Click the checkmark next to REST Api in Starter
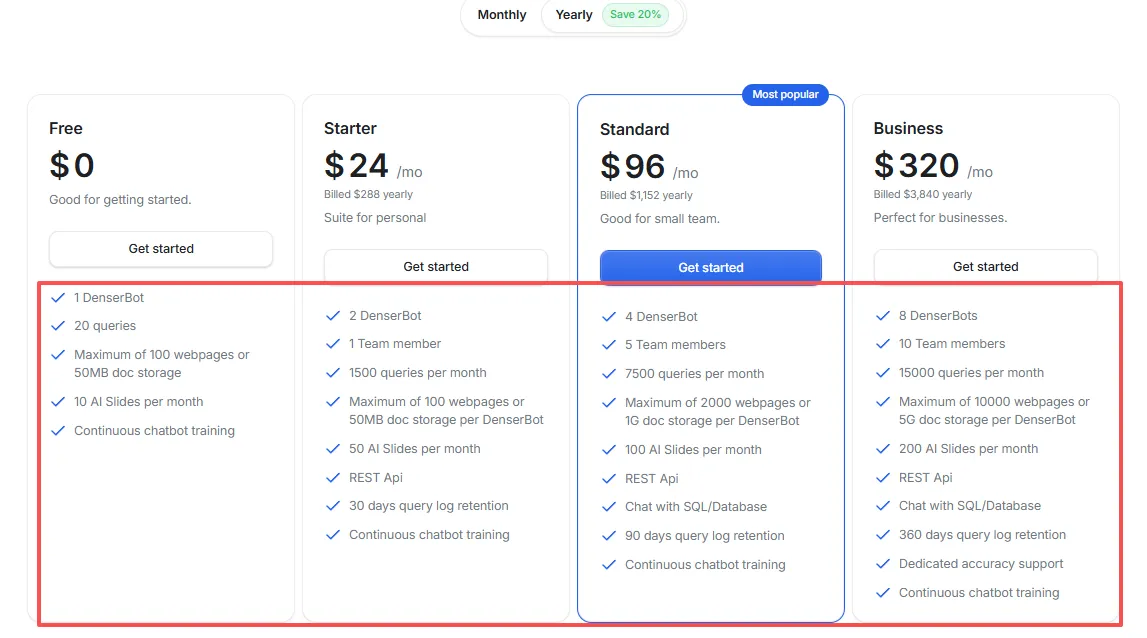Image resolution: width=1147 pixels, height=638 pixels. tap(333, 478)
